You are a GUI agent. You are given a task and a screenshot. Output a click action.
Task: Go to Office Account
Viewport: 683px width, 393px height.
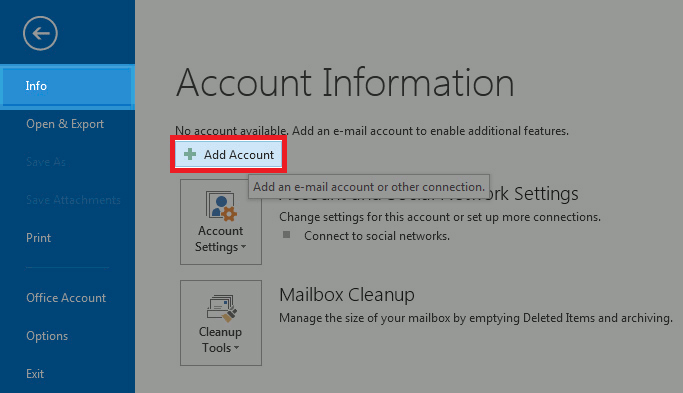tap(66, 298)
